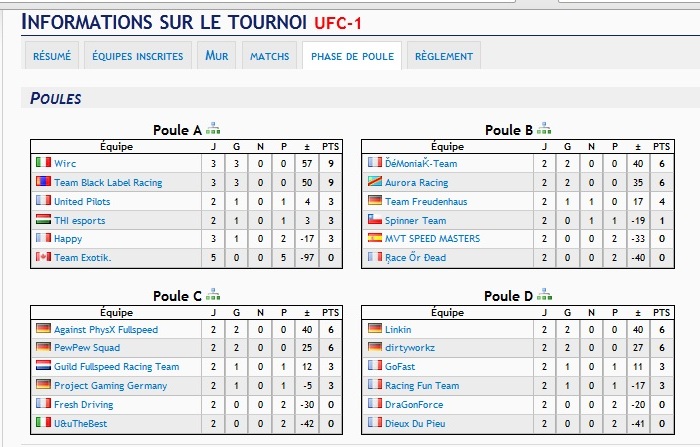Open the Règlement tab
The height and width of the screenshot is (447, 700).
tap(444, 56)
